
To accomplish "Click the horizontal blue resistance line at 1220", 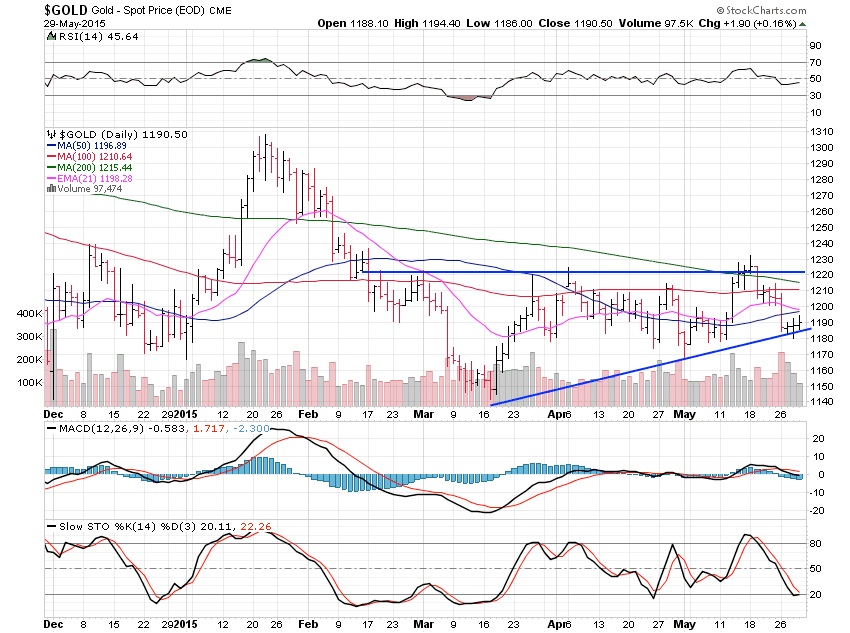I will coord(583,272).
